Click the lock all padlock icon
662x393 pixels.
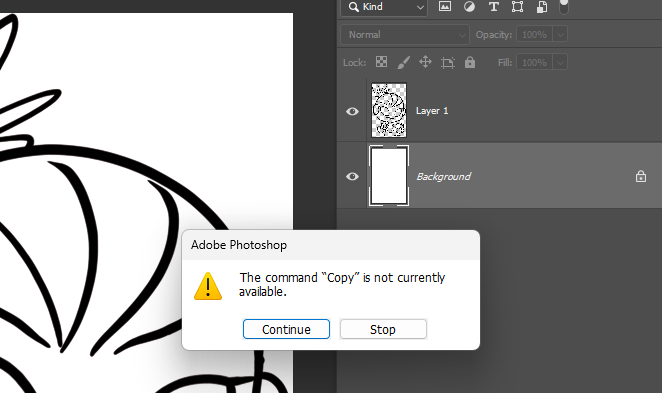tap(470, 62)
